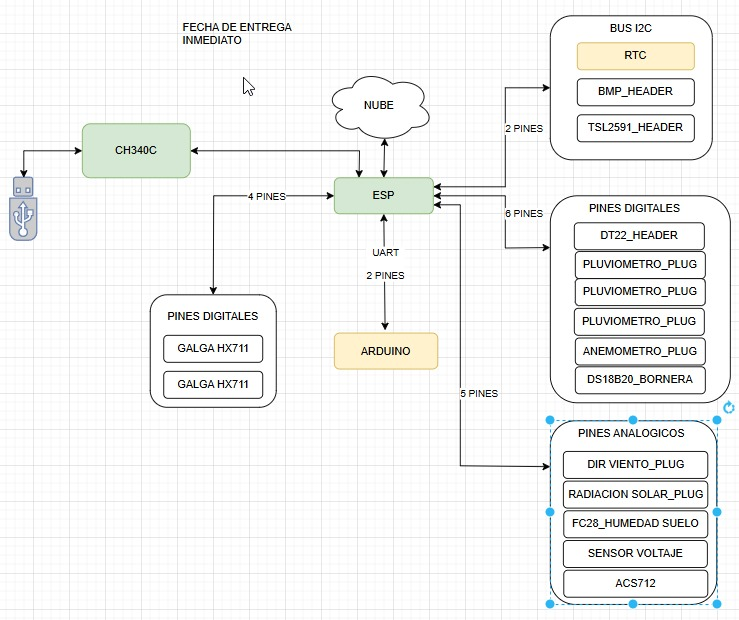The image size is (739, 620).
Task: Select the ANEMOMETRO_PLUG box
Action: [x=639, y=351]
